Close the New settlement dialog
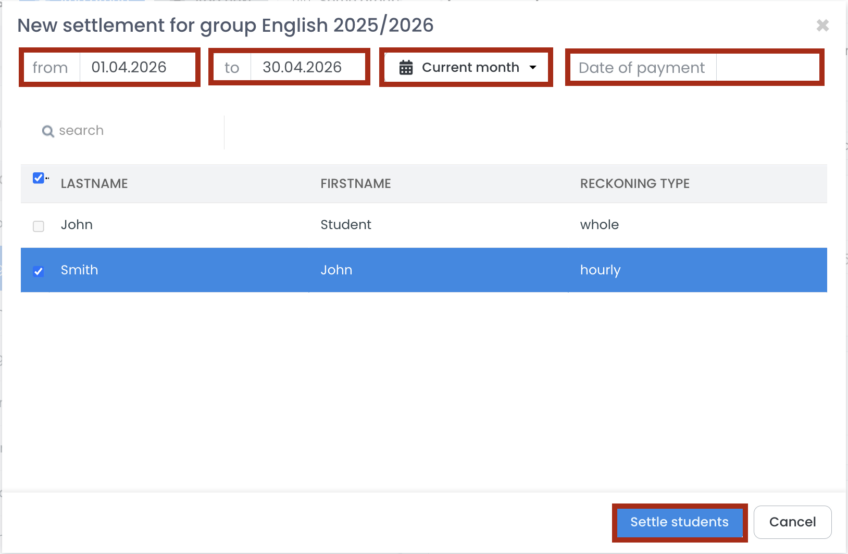 coord(822,25)
